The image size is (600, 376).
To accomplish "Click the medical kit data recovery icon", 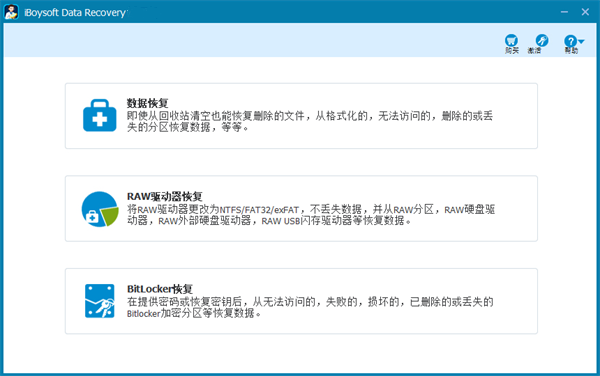I will (x=99, y=116).
